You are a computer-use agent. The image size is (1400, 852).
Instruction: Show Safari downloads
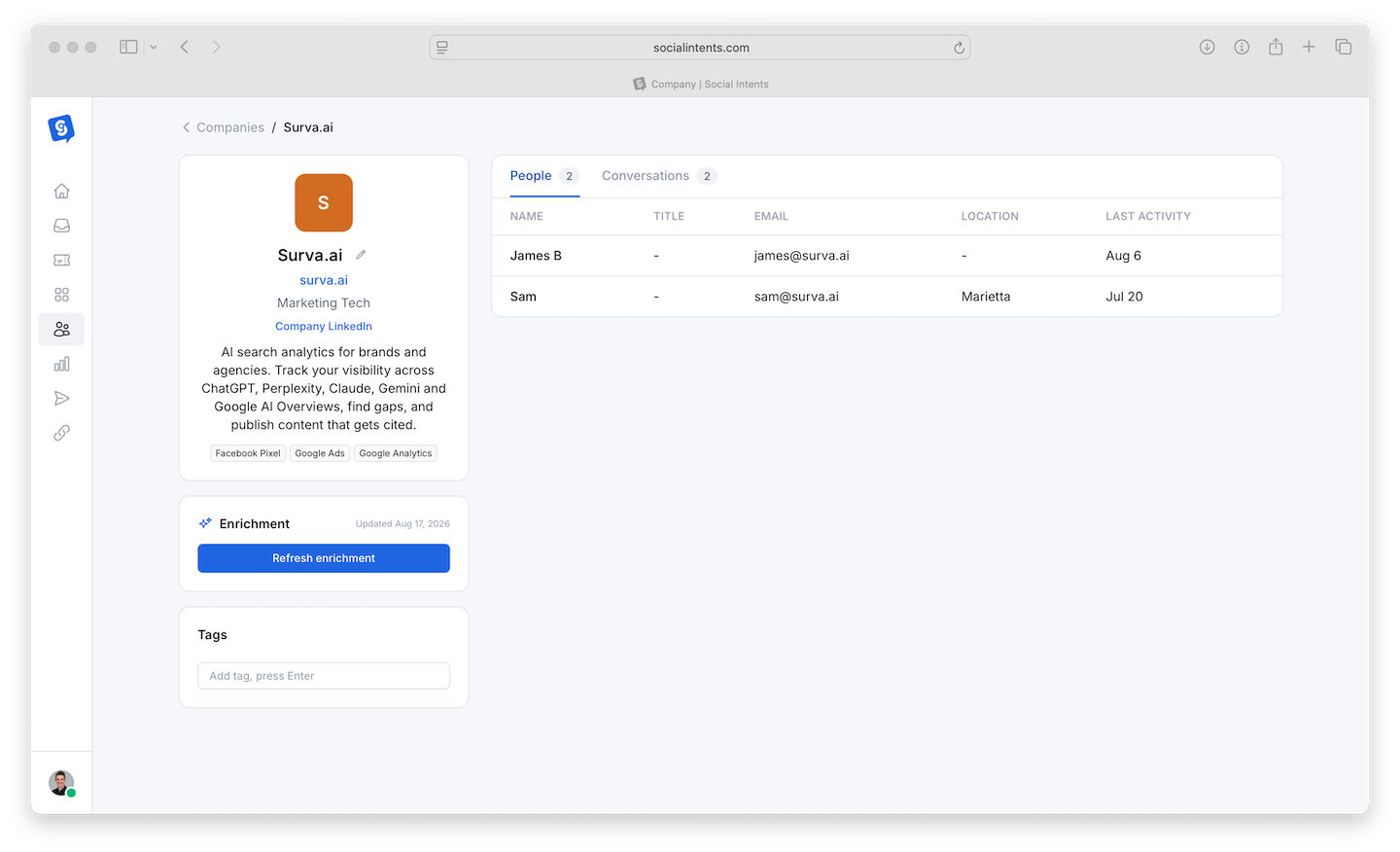[x=1207, y=47]
